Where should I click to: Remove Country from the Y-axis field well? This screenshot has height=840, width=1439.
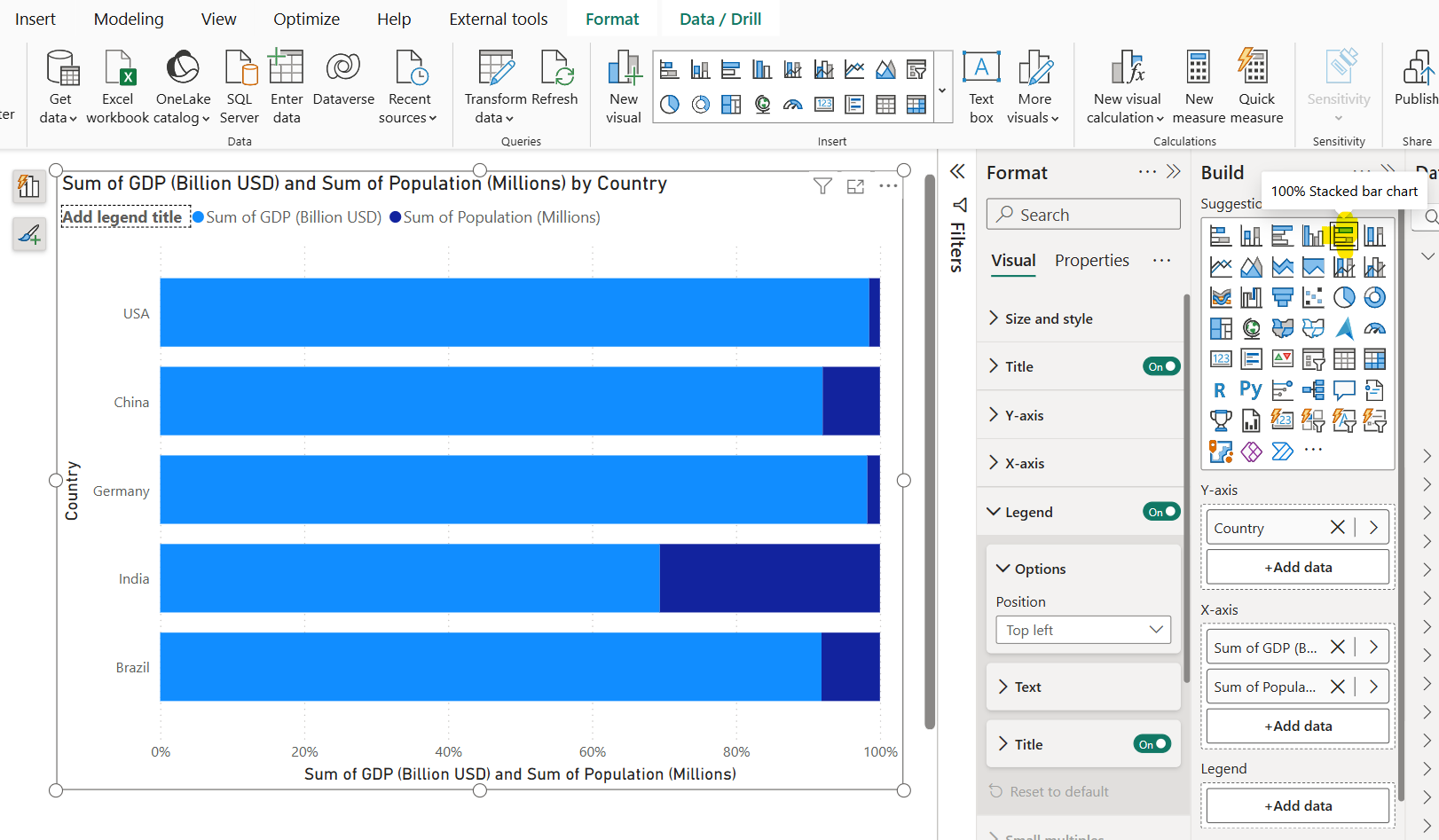pos(1337,526)
